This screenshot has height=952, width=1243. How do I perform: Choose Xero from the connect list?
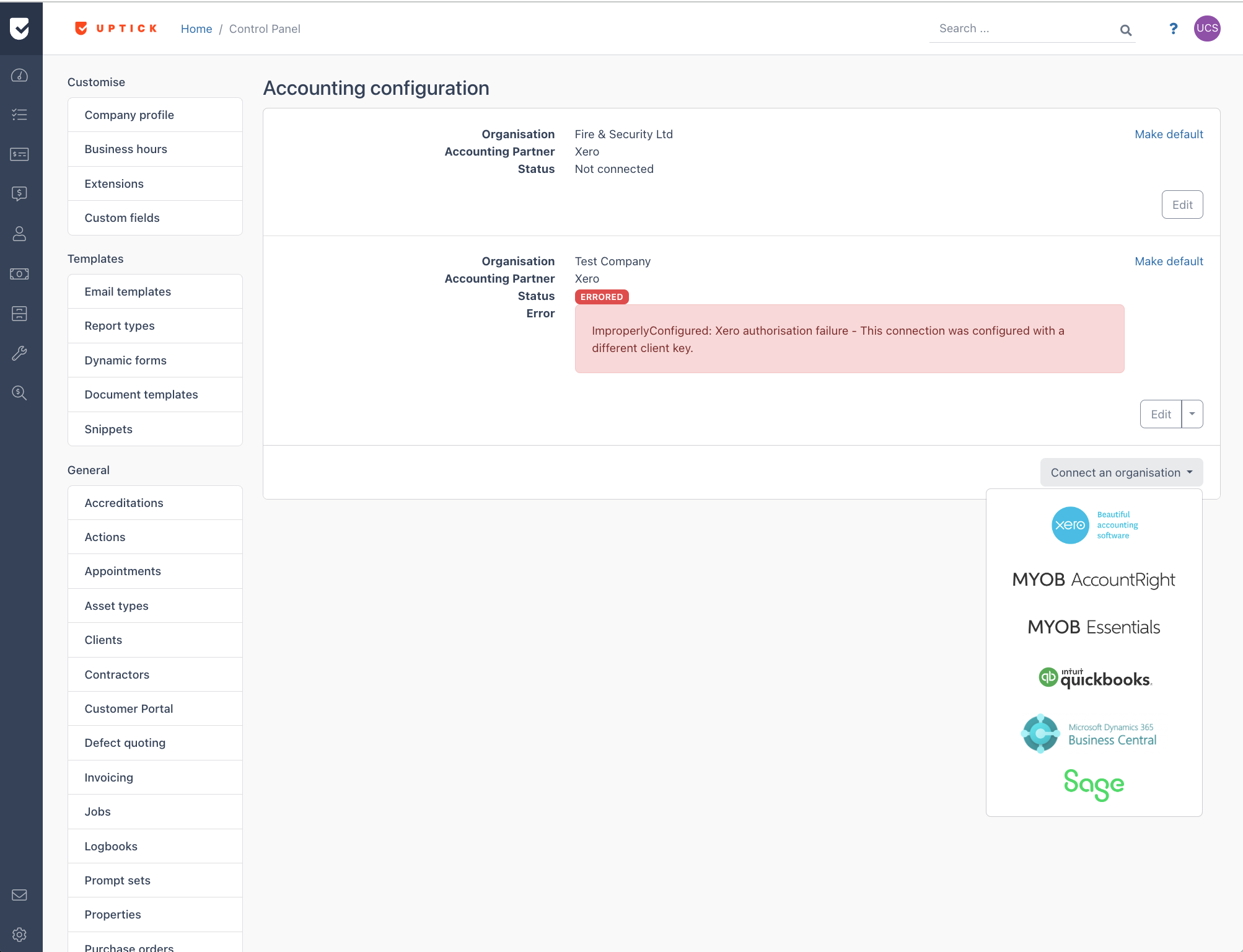click(x=1094, y=525)
